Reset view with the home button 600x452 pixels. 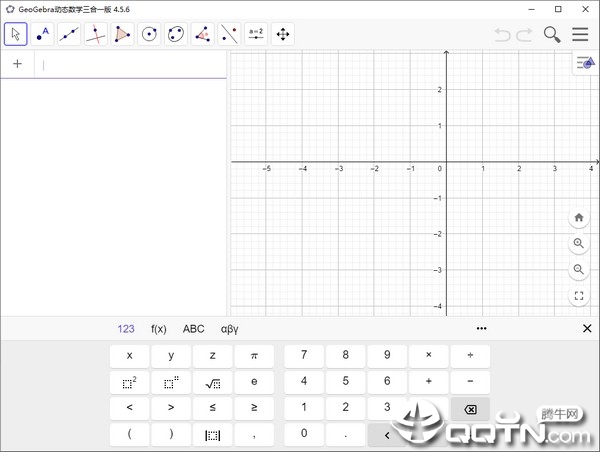579,218
